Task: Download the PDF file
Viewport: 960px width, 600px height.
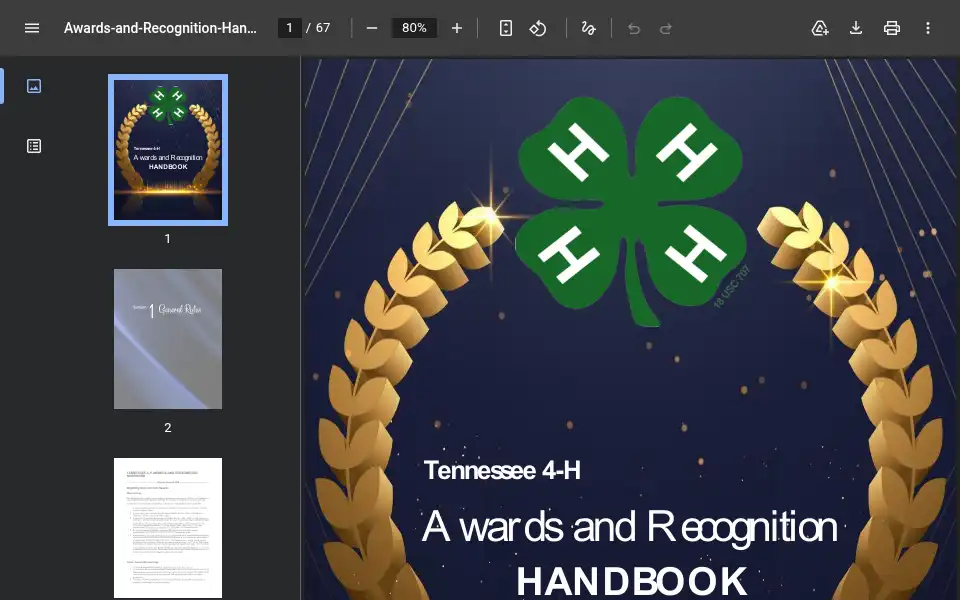Action: pos(856,28)
